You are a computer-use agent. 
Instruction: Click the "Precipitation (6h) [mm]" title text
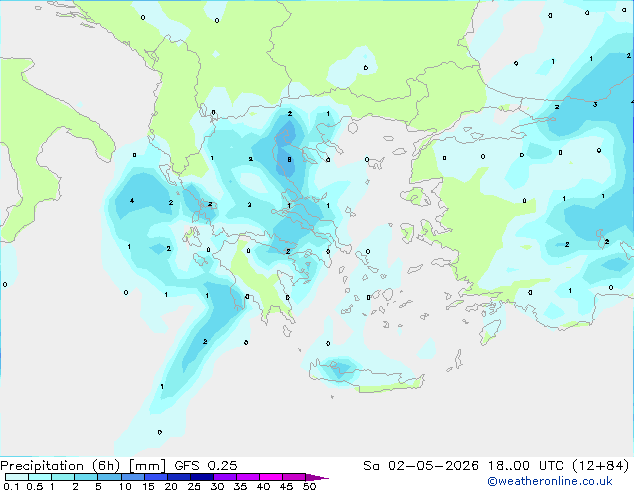point(82,466)
